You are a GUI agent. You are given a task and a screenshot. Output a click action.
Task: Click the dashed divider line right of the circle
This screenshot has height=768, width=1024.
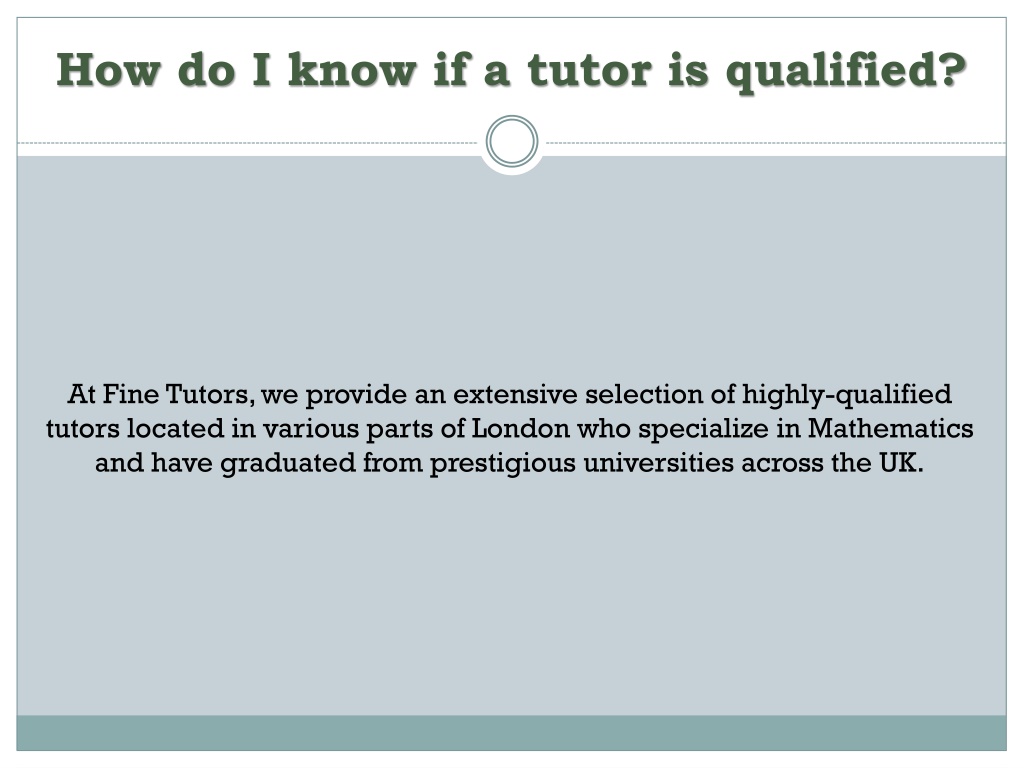776,142
